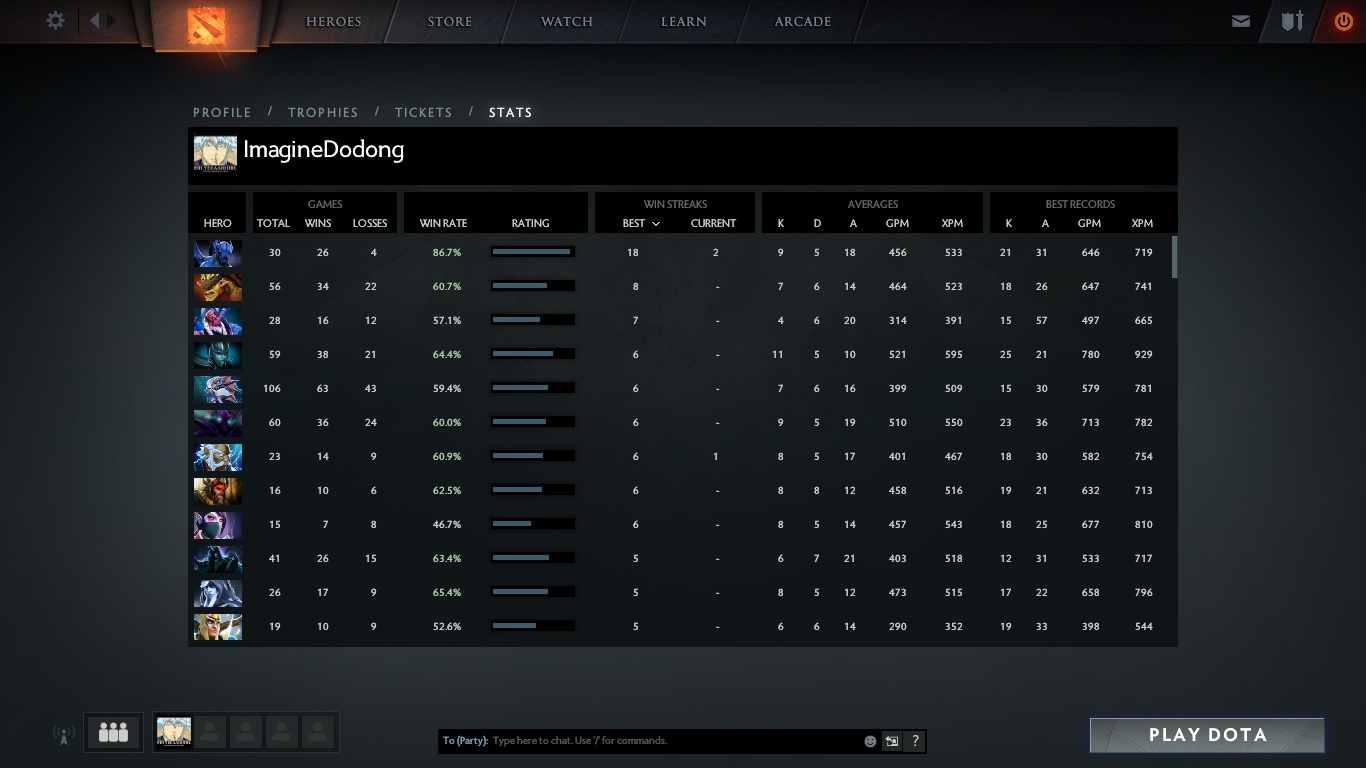Click hero portrait in the 56 total games row
The image size is (1366, 768).
click(x=217, y=287)
